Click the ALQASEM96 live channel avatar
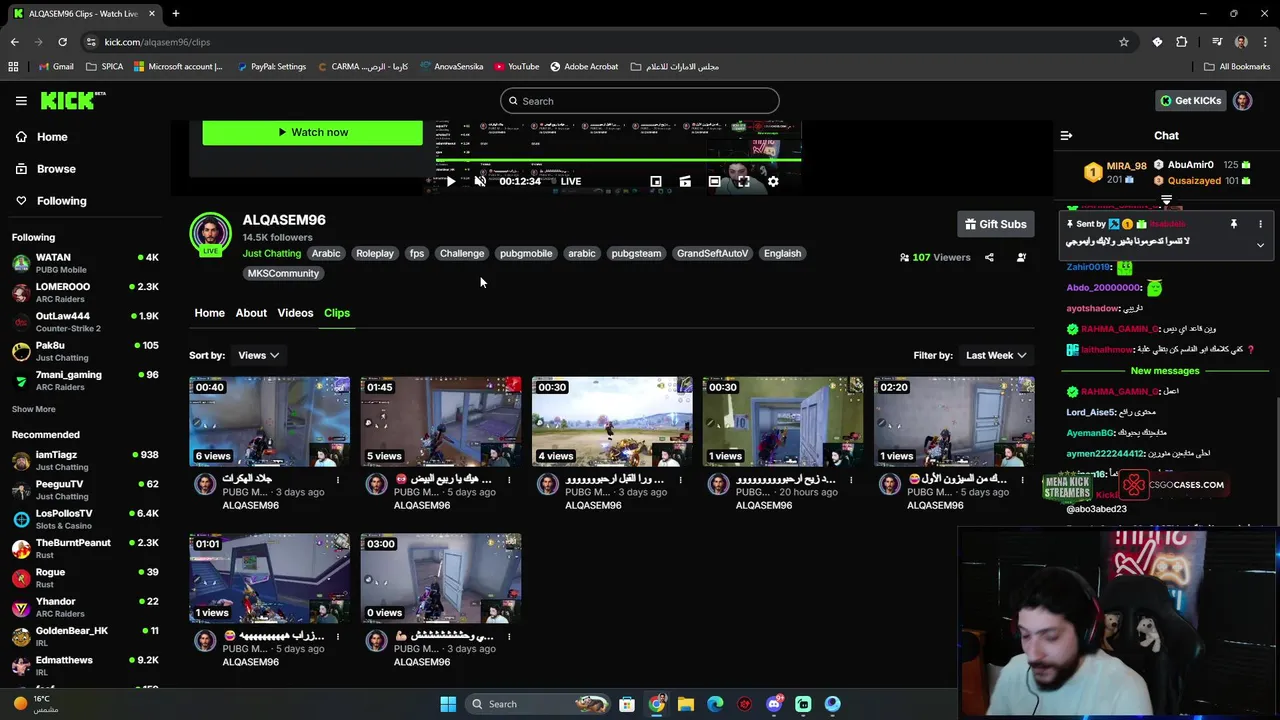The image size is (1280, 720). (x=210, y=233)
